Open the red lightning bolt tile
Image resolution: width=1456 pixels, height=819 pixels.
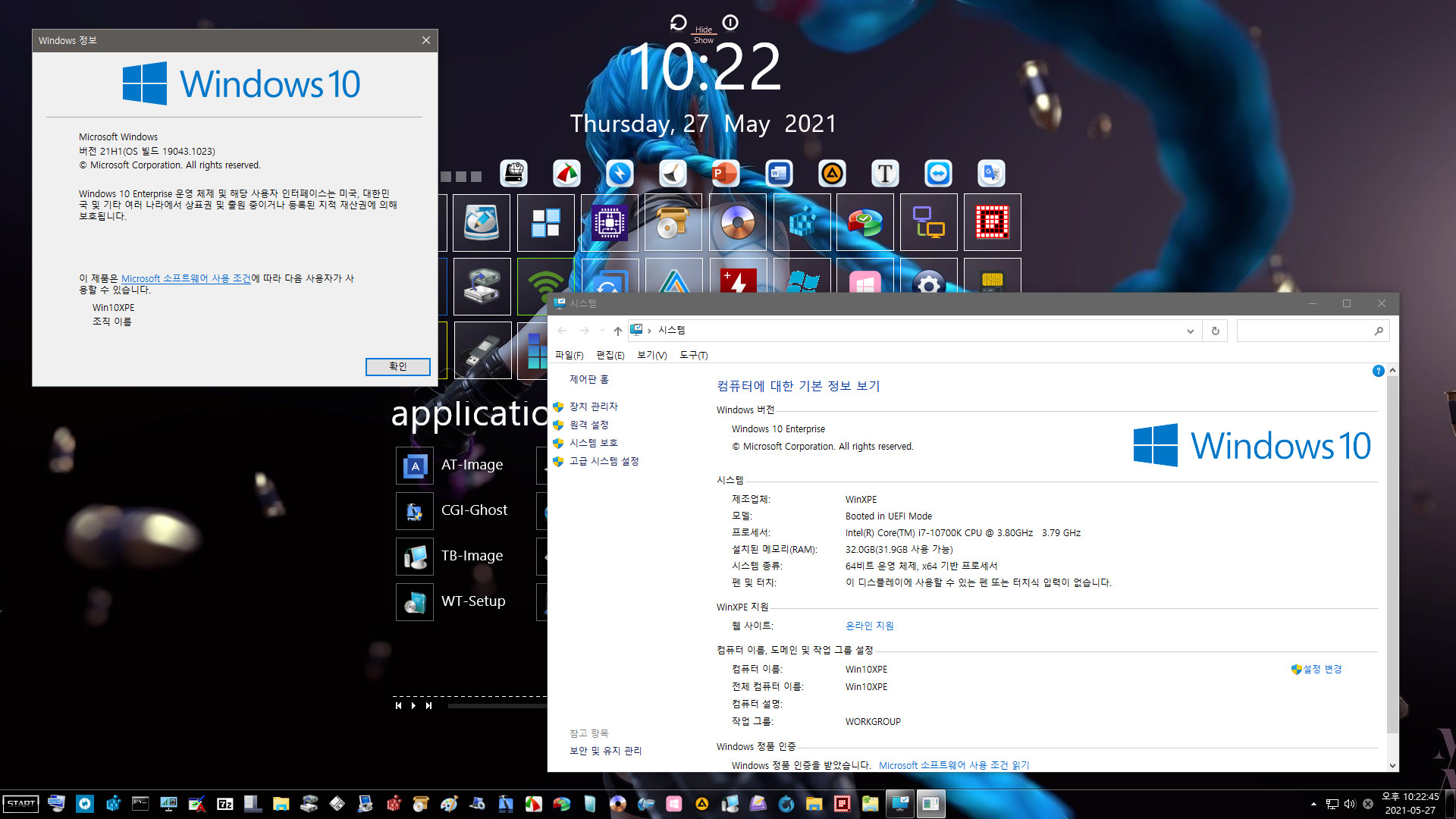[739, 276]
